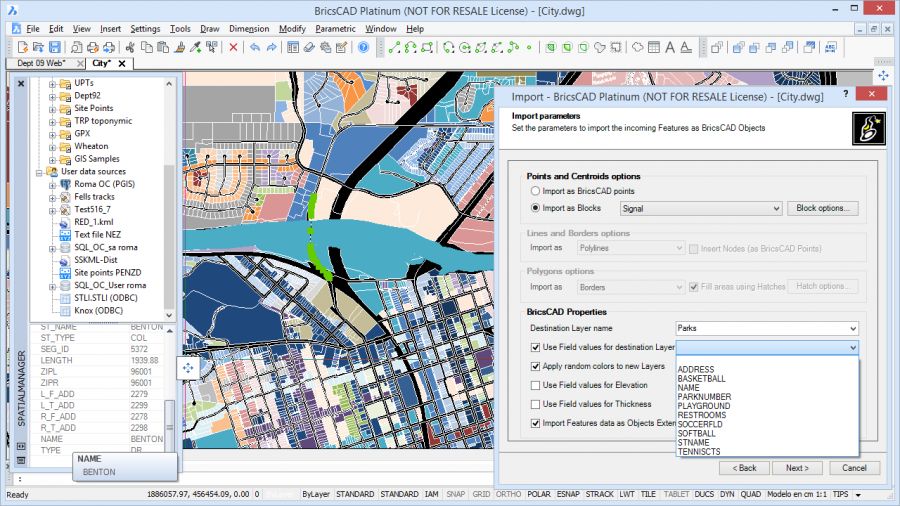
Task: Enable 'Use Field values for Elevation' checkbox
Action: tap(535, 385)
